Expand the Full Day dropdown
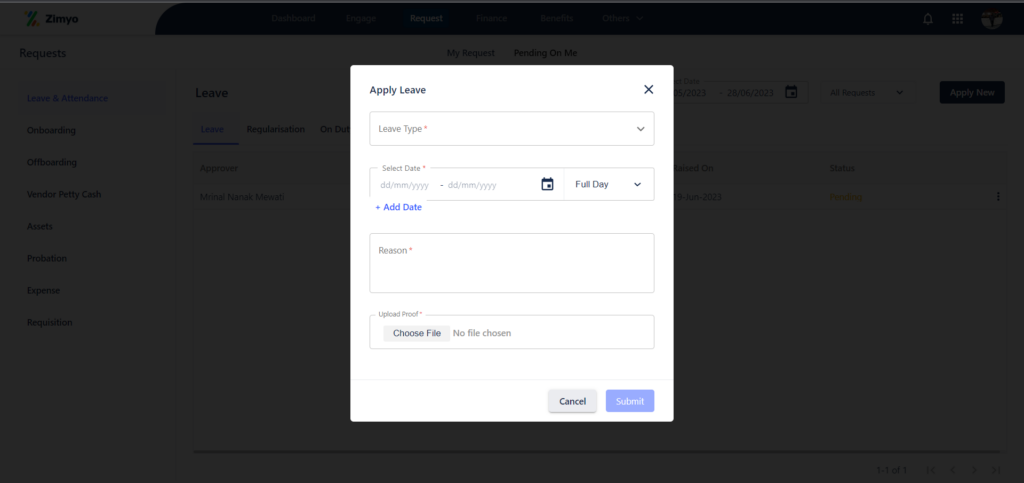The image size is (1024, 483). (609, 185)
